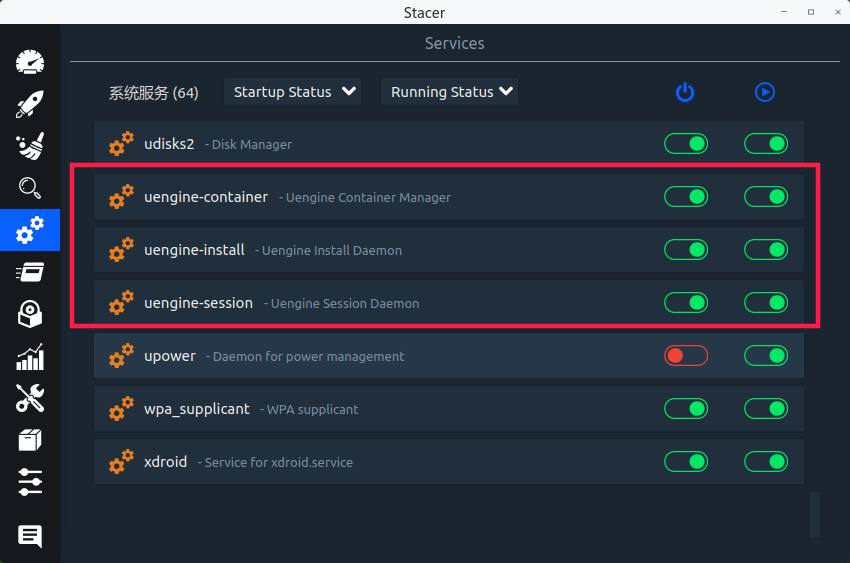Open the Startup Status dropdown
The image size is (850, 563).
[292, 92]
